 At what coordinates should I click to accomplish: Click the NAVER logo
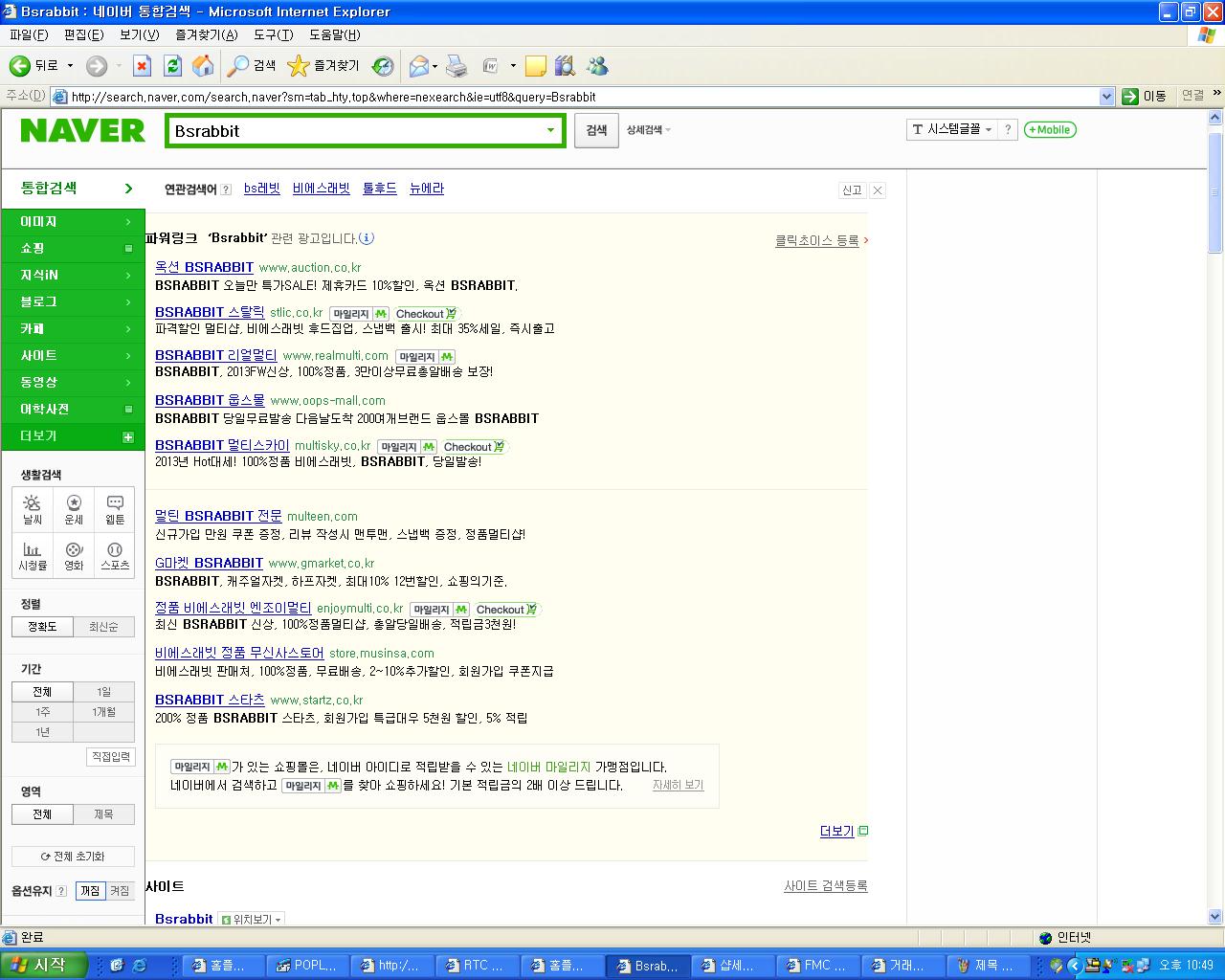[x=82, y=130]
